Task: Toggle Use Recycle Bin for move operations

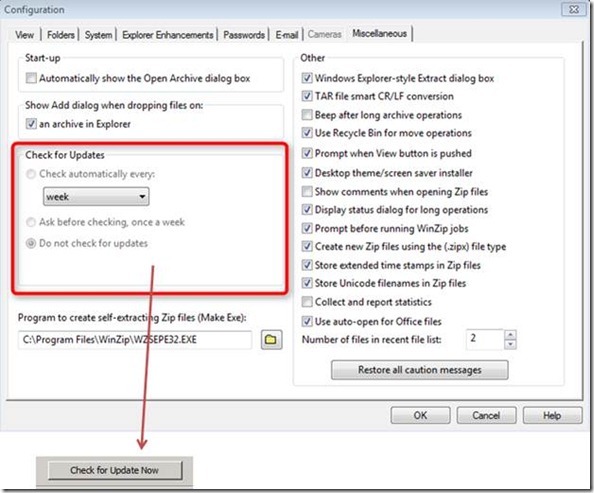Action: pyautogui.click(x=307, y=133)
